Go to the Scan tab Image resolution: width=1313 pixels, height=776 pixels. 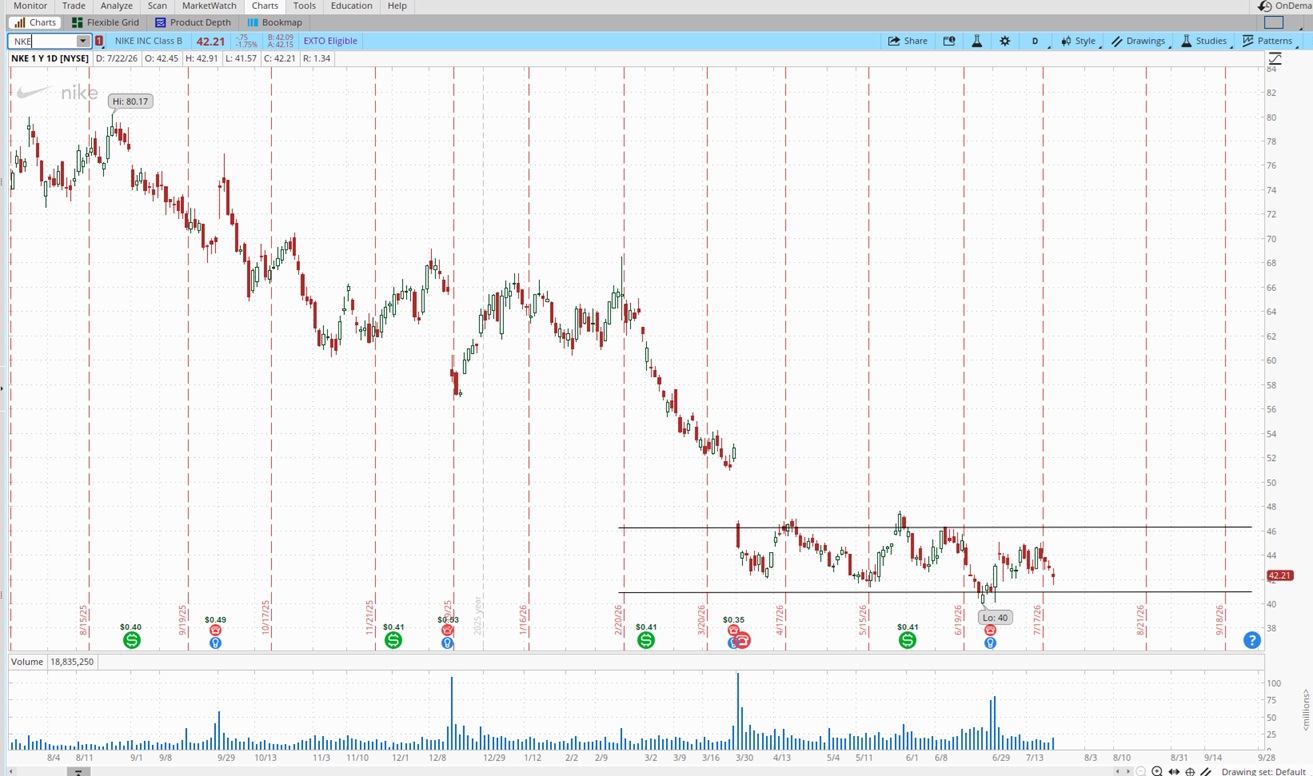click(157, 6)
